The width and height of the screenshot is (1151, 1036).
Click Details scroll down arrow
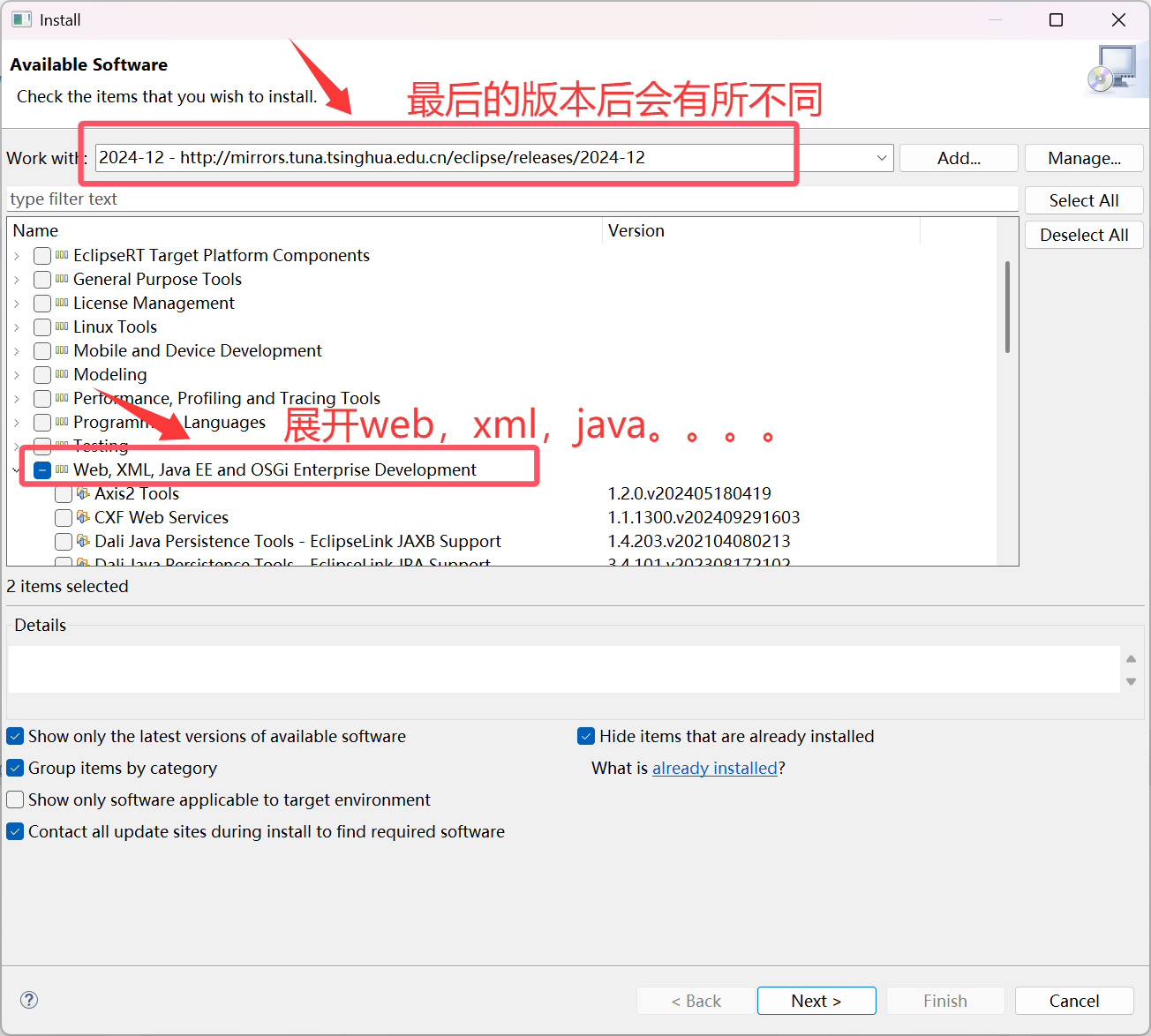coord(1131,681)
